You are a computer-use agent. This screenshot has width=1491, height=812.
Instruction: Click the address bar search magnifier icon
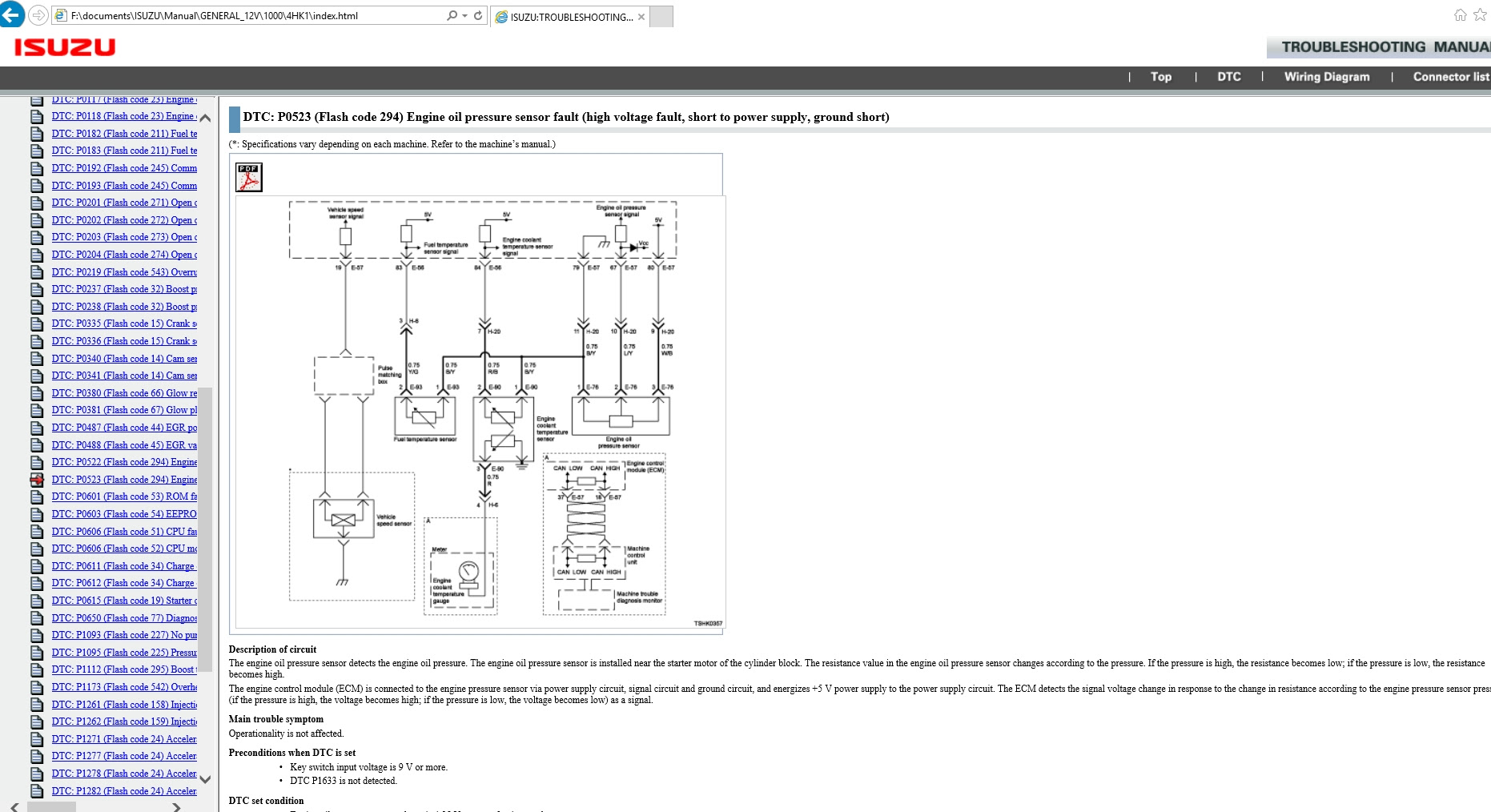452,15
